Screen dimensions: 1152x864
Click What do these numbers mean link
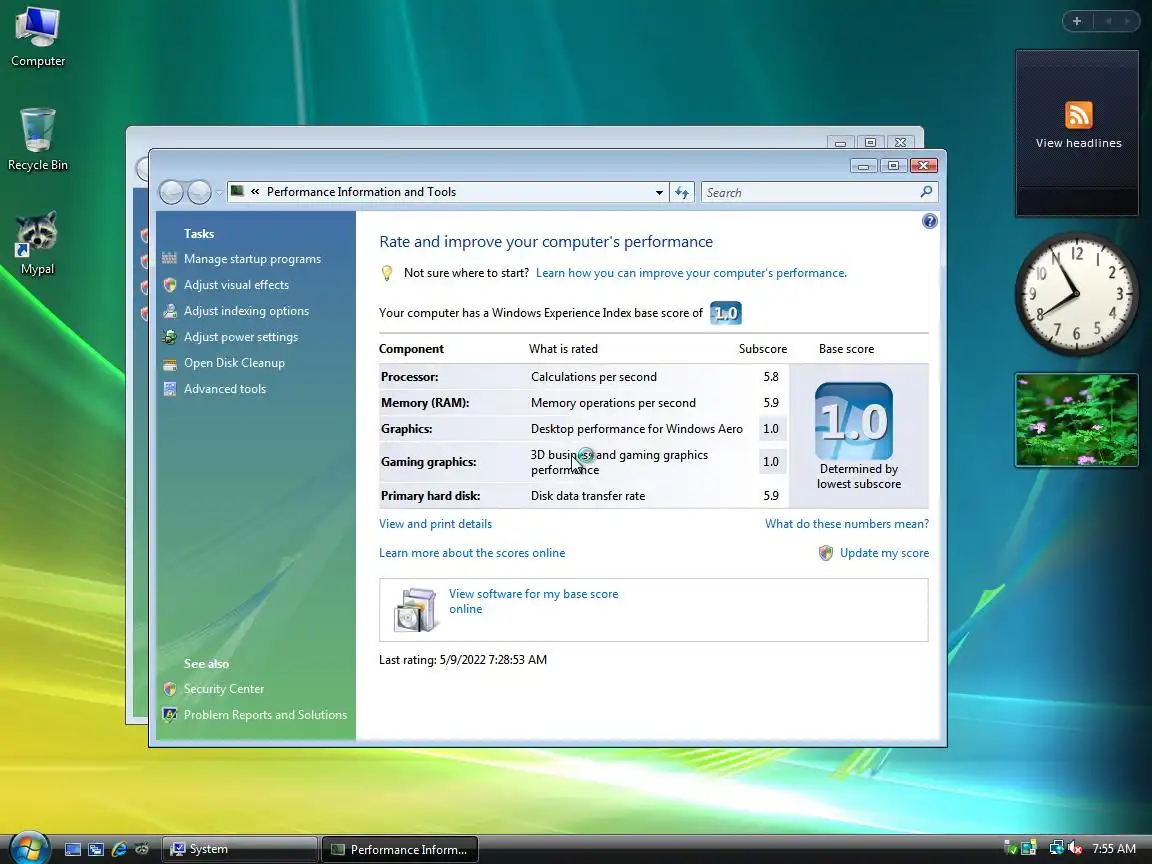click(x=846, y=524)
